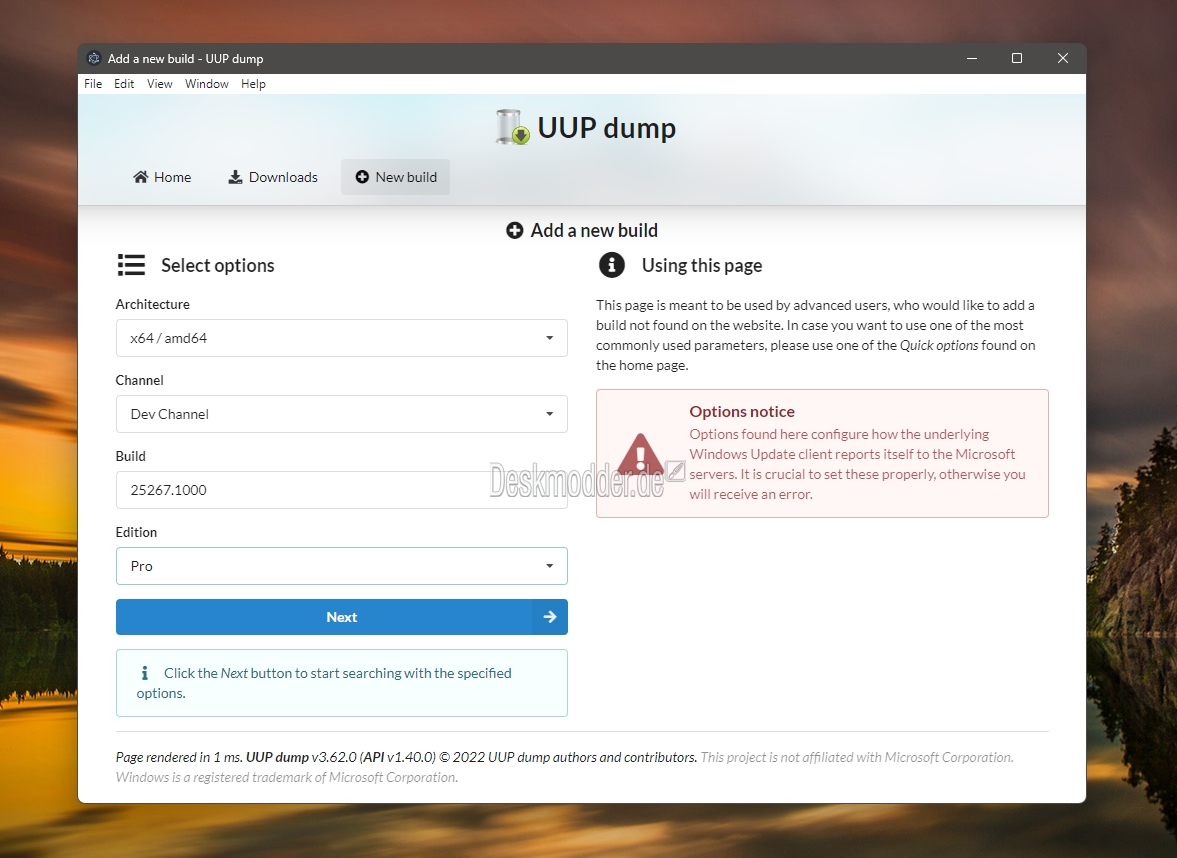The width and height of the screenshot is (1177, 858).
Task: Click the 'UUP dump v3.62.0' footer text
Action: click(x=301, y=757)
